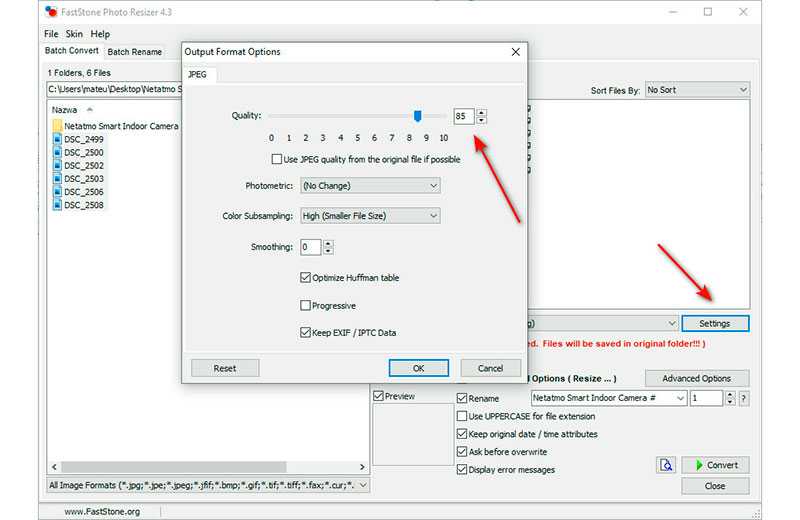Click the Quality slider handle
The height and width of the screenshot is (520, 800).
point(417,116)
